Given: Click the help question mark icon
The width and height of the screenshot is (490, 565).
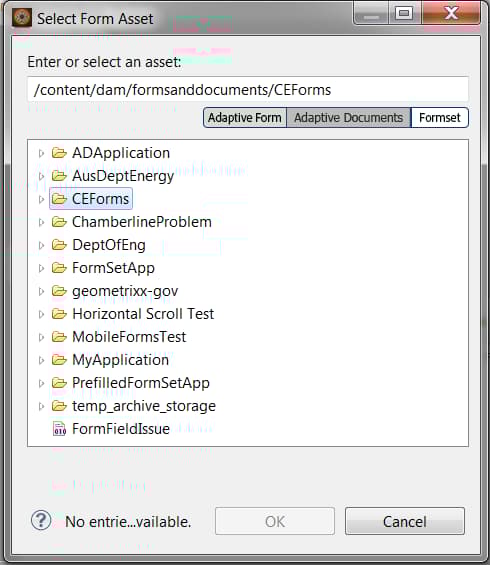Looking at the screenshot, I should click(41, 521).
